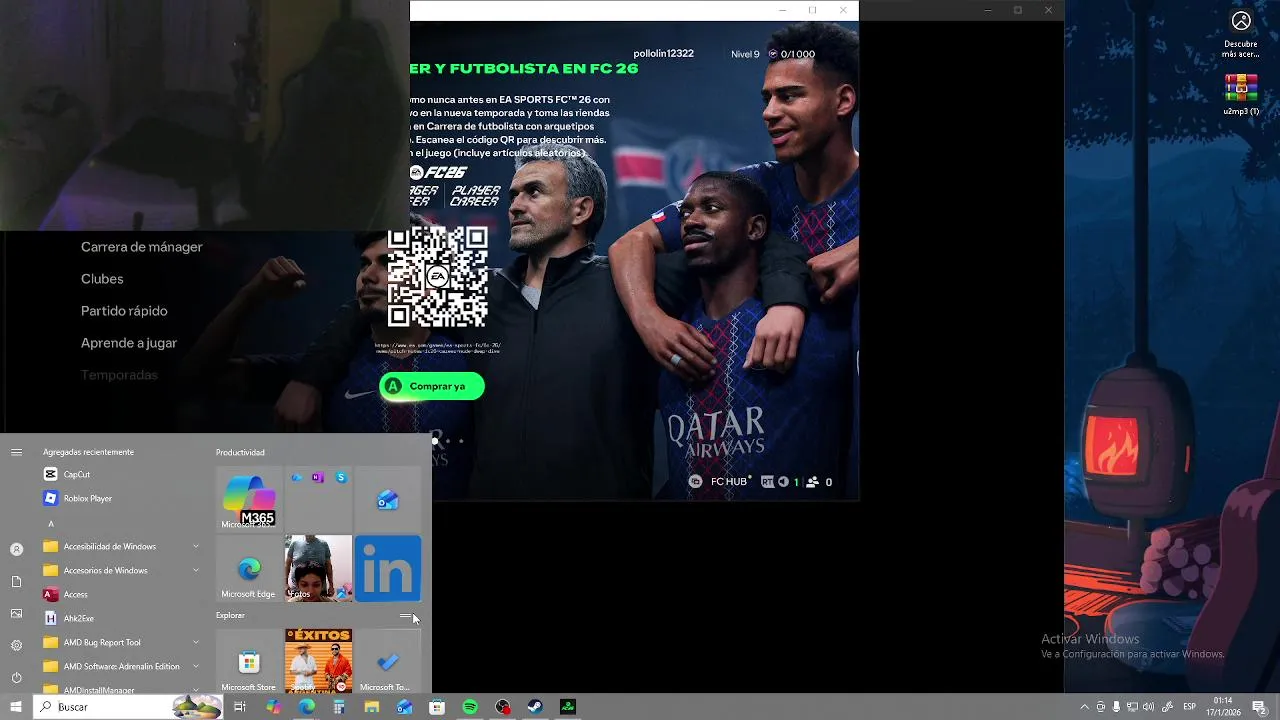Click the friends online counter icon
The height and width of the screenshot is (720, 1280).
coord(813,482)
